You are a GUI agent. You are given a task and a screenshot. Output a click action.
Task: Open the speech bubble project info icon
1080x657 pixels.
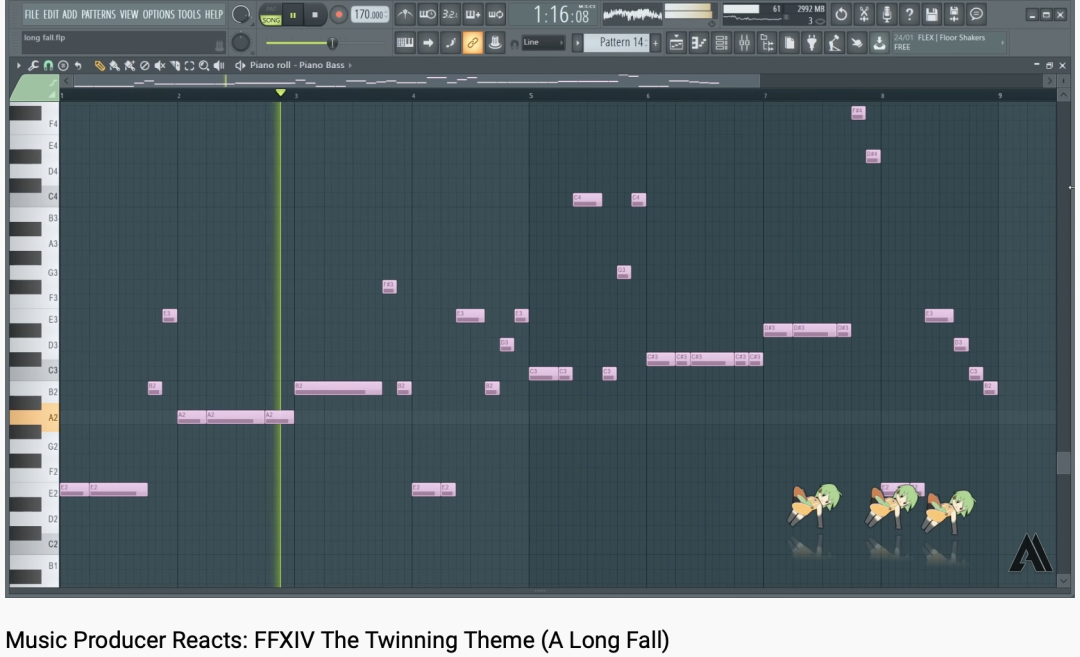976,14
